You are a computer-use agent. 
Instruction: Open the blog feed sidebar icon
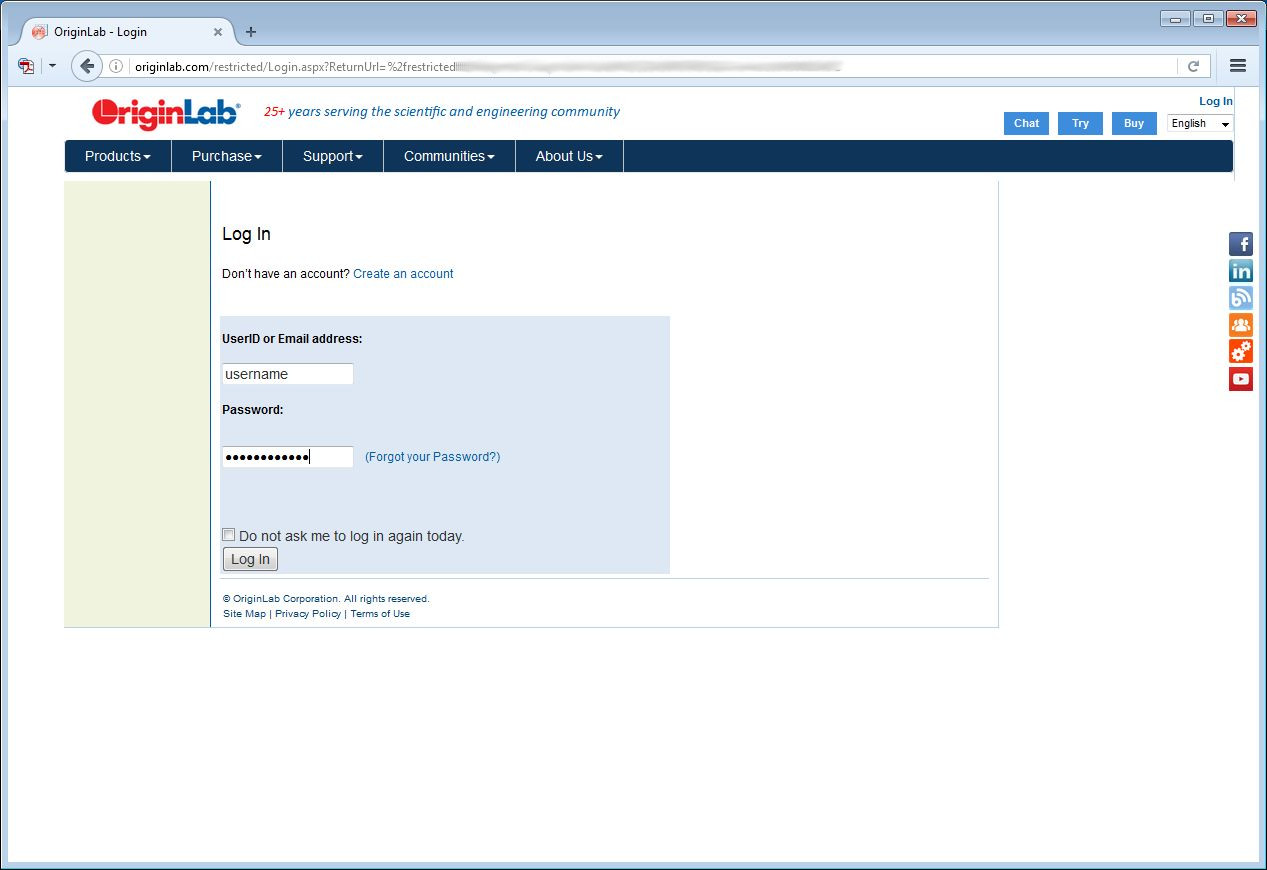(x=1240, y=298)
